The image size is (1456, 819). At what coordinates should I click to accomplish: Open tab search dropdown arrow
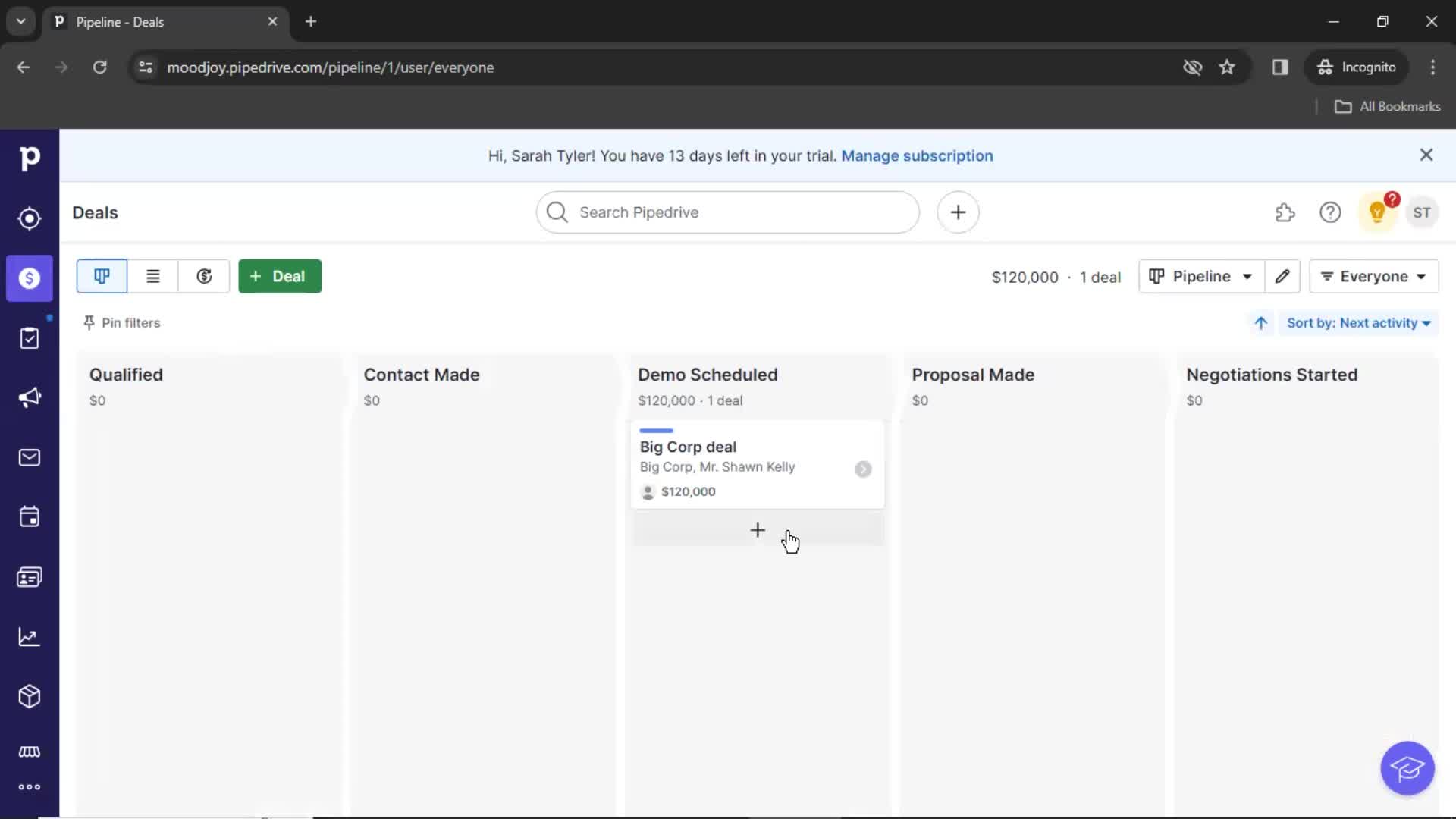(x=21, y=22)
